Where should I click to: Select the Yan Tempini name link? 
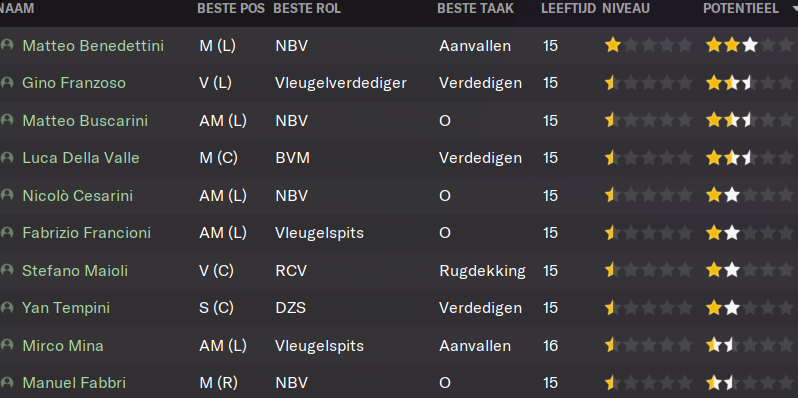click(66, 308)
